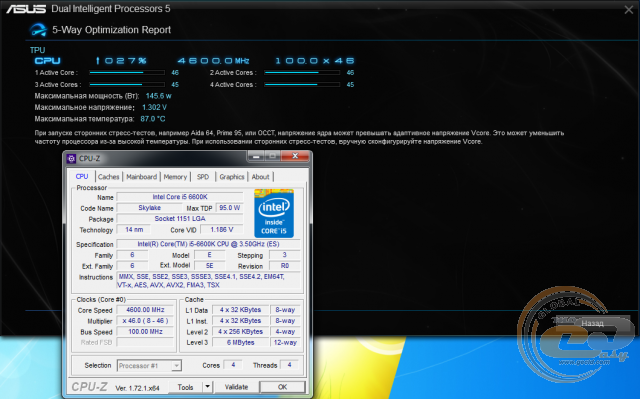
Task: Click the 4600.0 MHz frequency readout
Action: (x=213, y=61)
